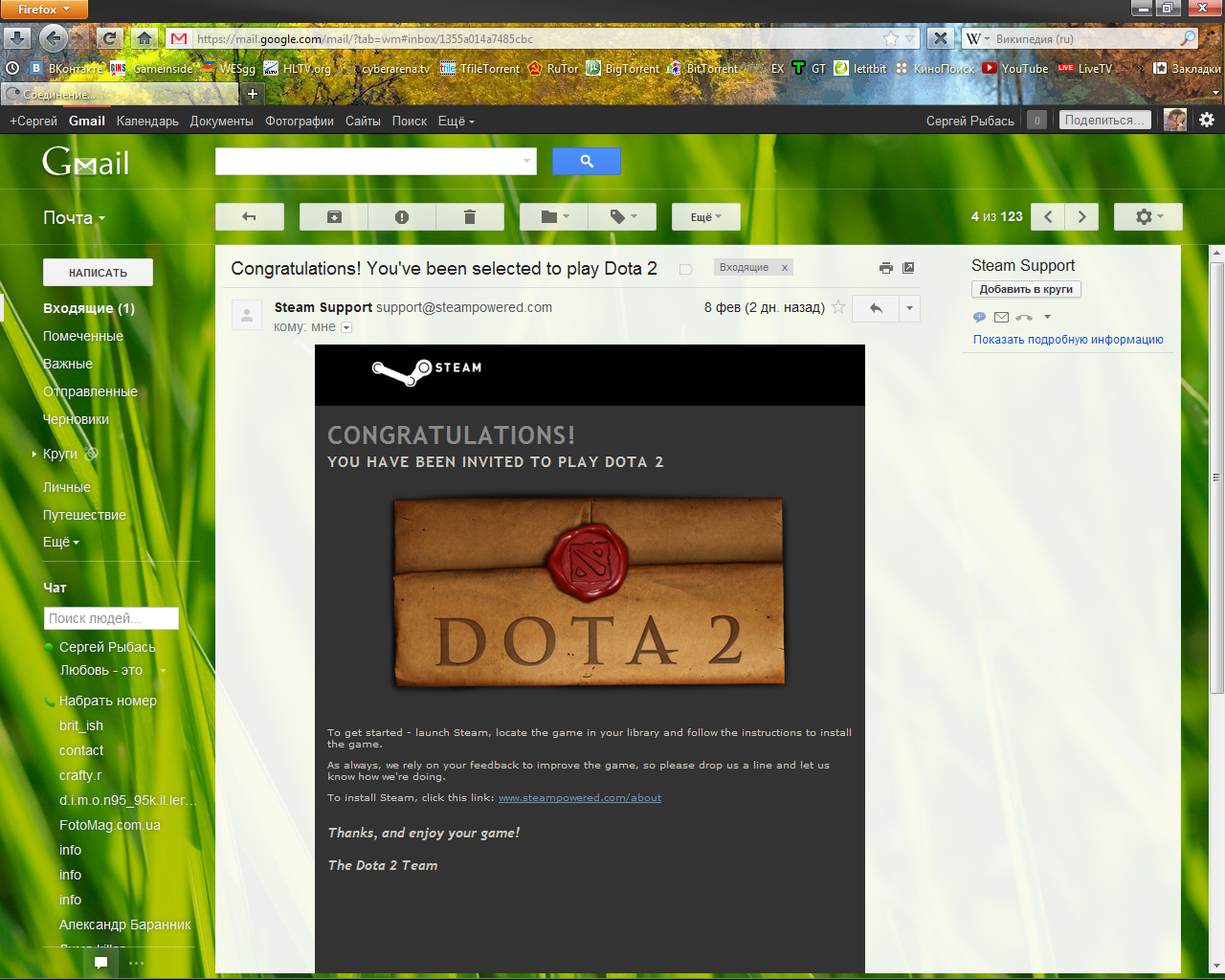Open +Сергей in Google bar
Screen dimensions: 1225x980
tap(33, 121)
